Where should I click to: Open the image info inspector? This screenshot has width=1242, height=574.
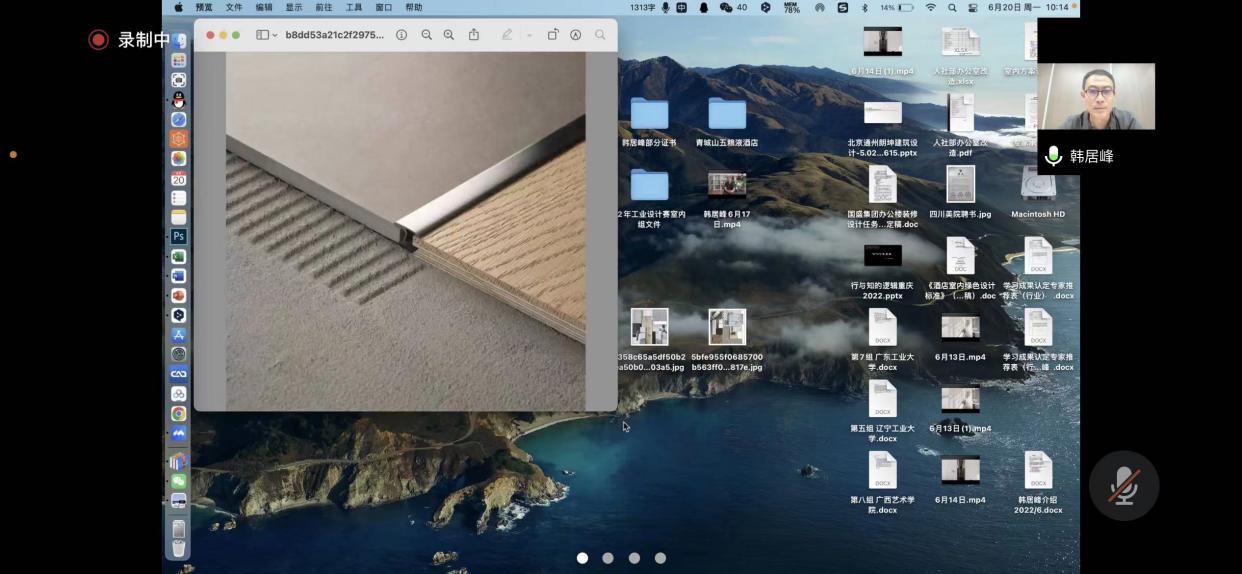[x=401, y=35]
